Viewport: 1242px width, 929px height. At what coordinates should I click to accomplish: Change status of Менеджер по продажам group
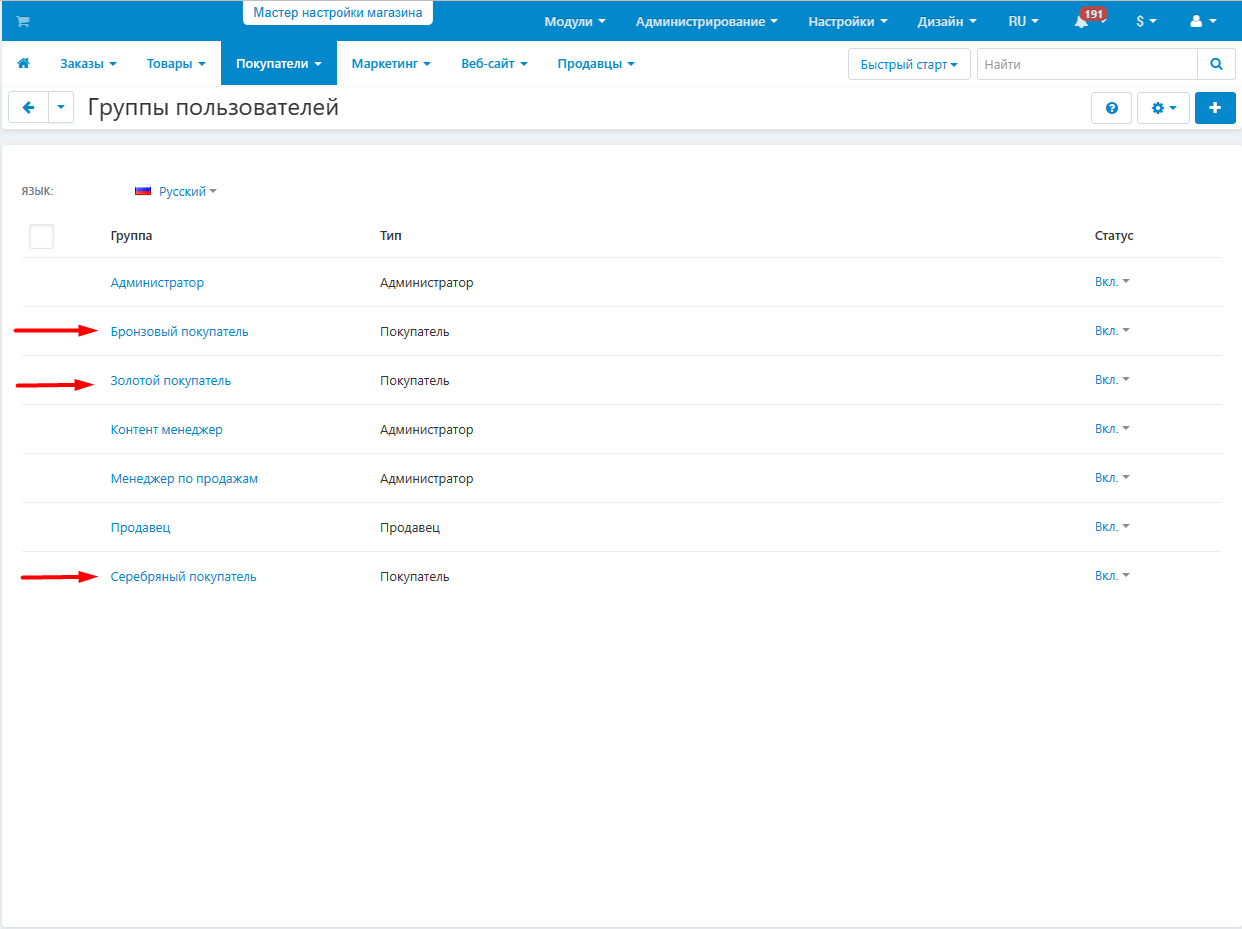click(1112, 478)
